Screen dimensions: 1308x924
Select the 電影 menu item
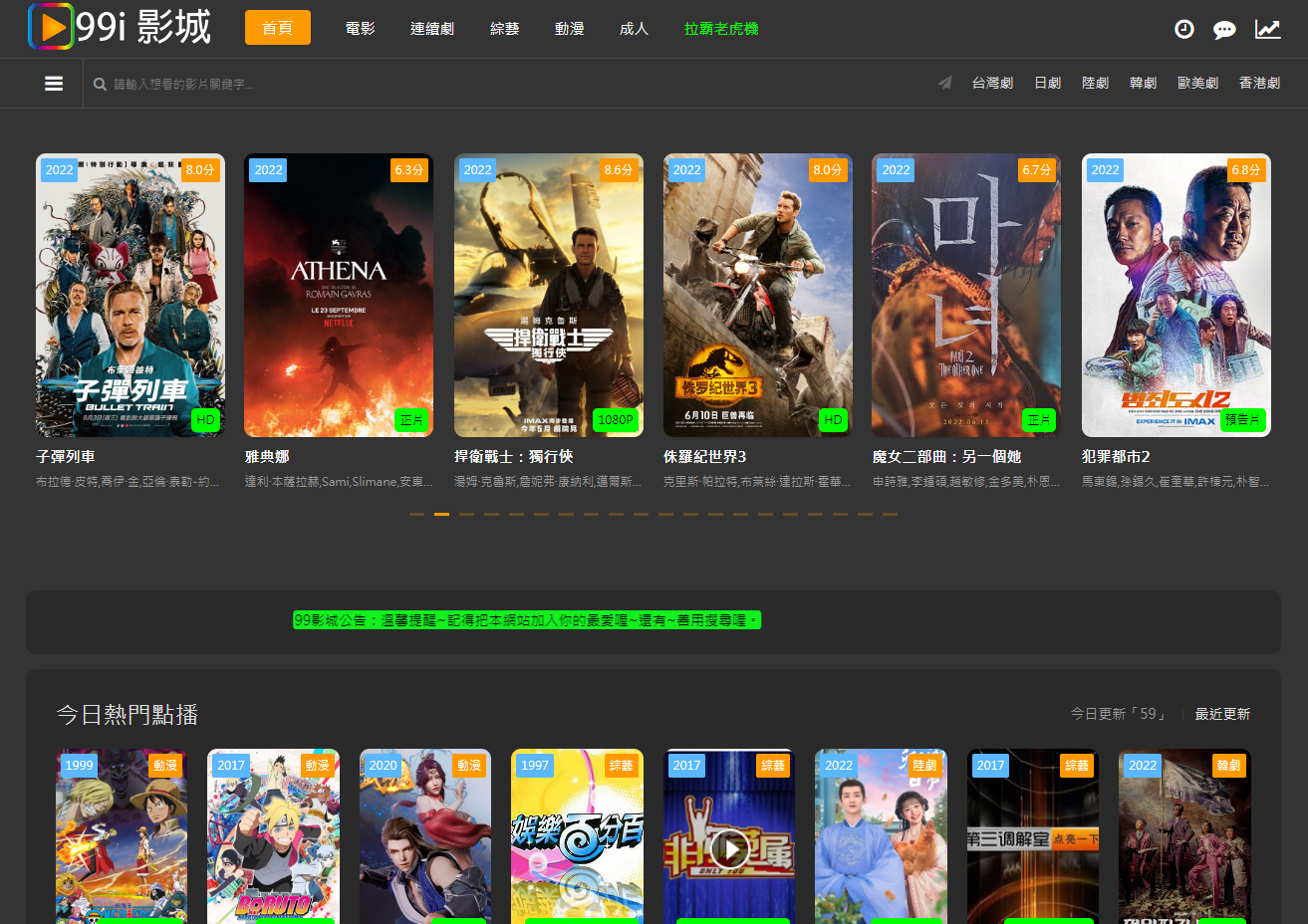coord(361,29)
